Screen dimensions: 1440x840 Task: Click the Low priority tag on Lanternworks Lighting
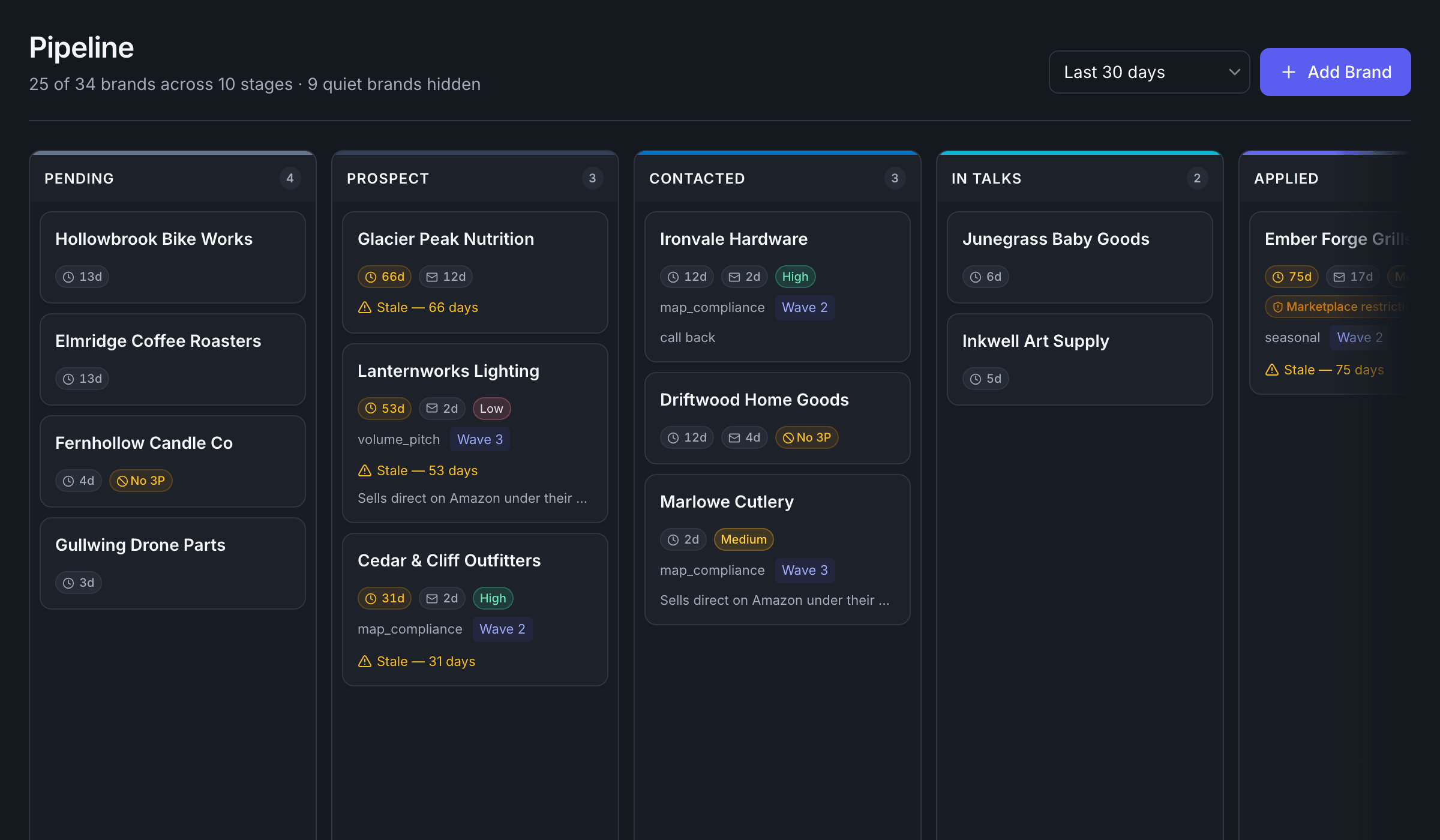click(x=492, y=409)
